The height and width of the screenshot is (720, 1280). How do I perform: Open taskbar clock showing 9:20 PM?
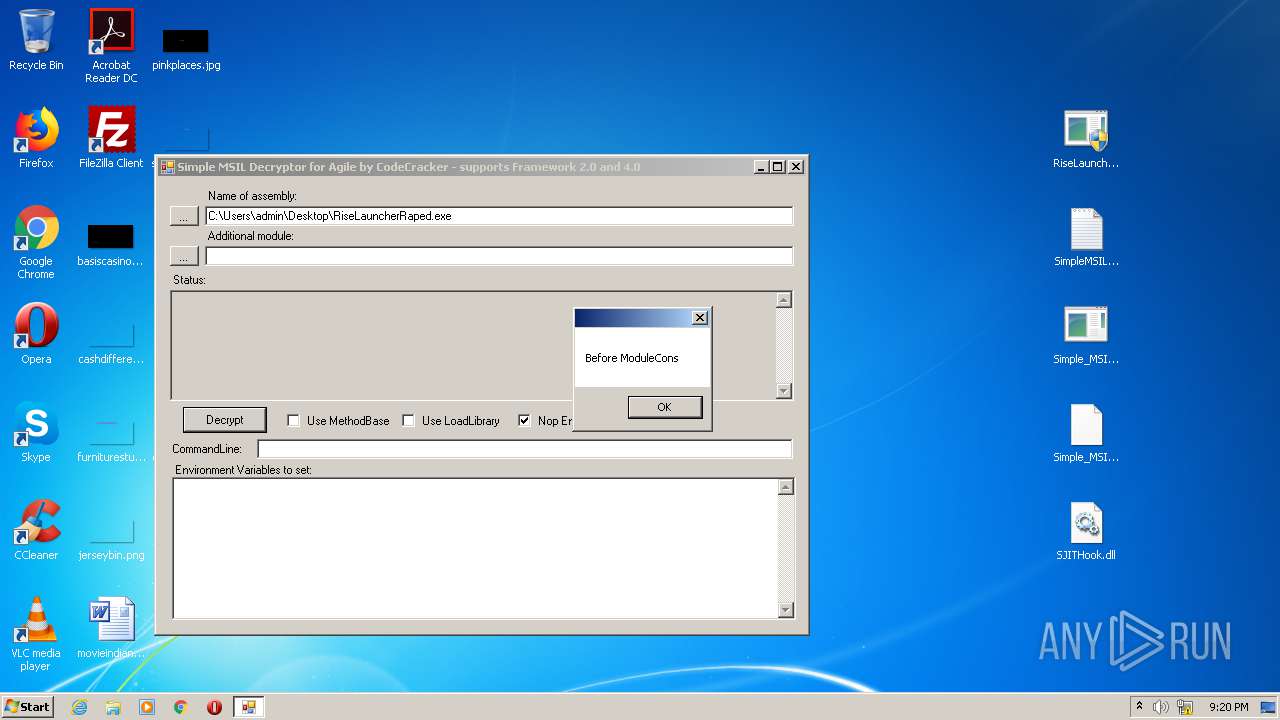point(1229,707)
